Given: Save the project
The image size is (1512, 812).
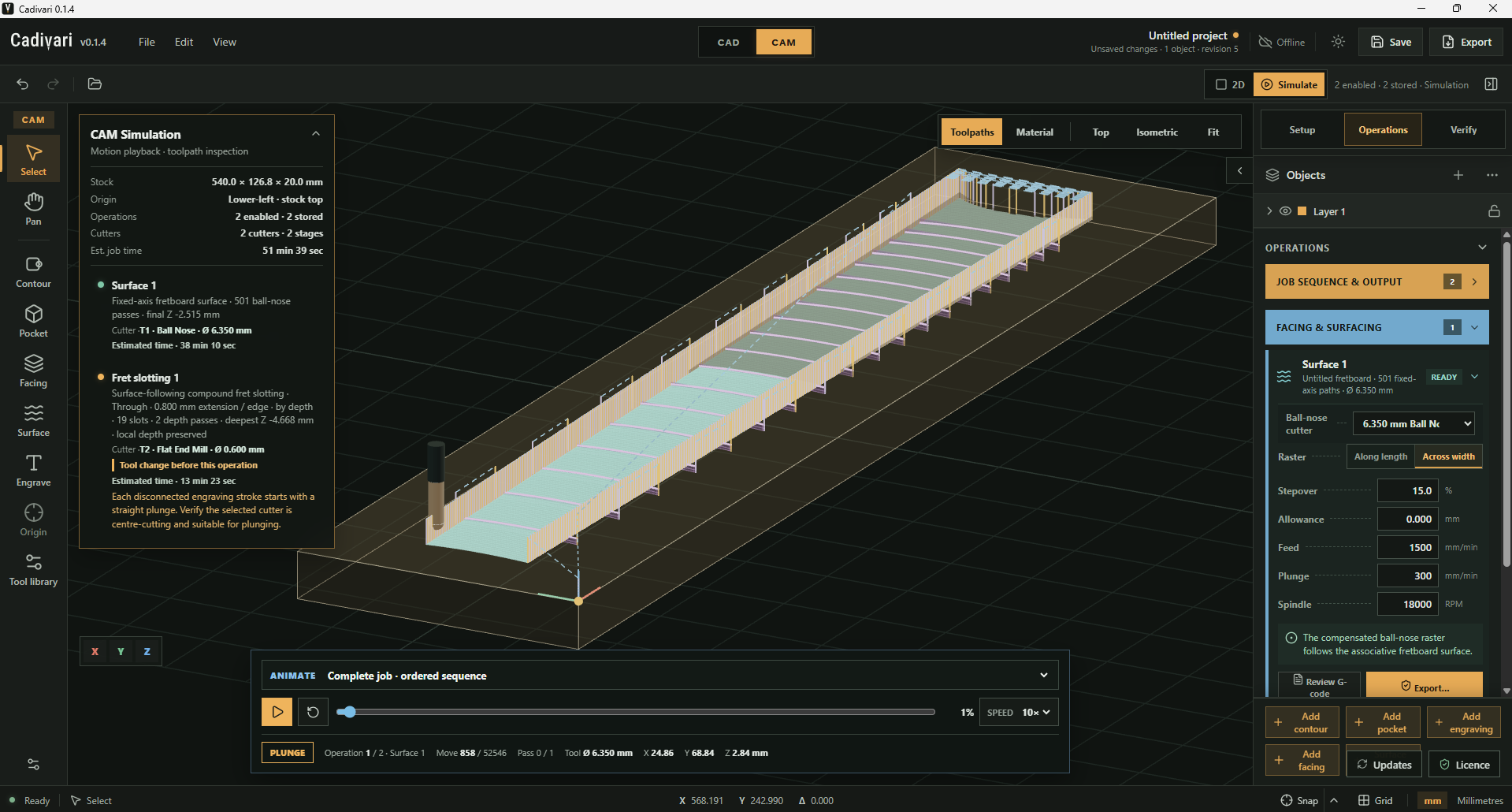Looking at the screenshot, I should 1391,42.
